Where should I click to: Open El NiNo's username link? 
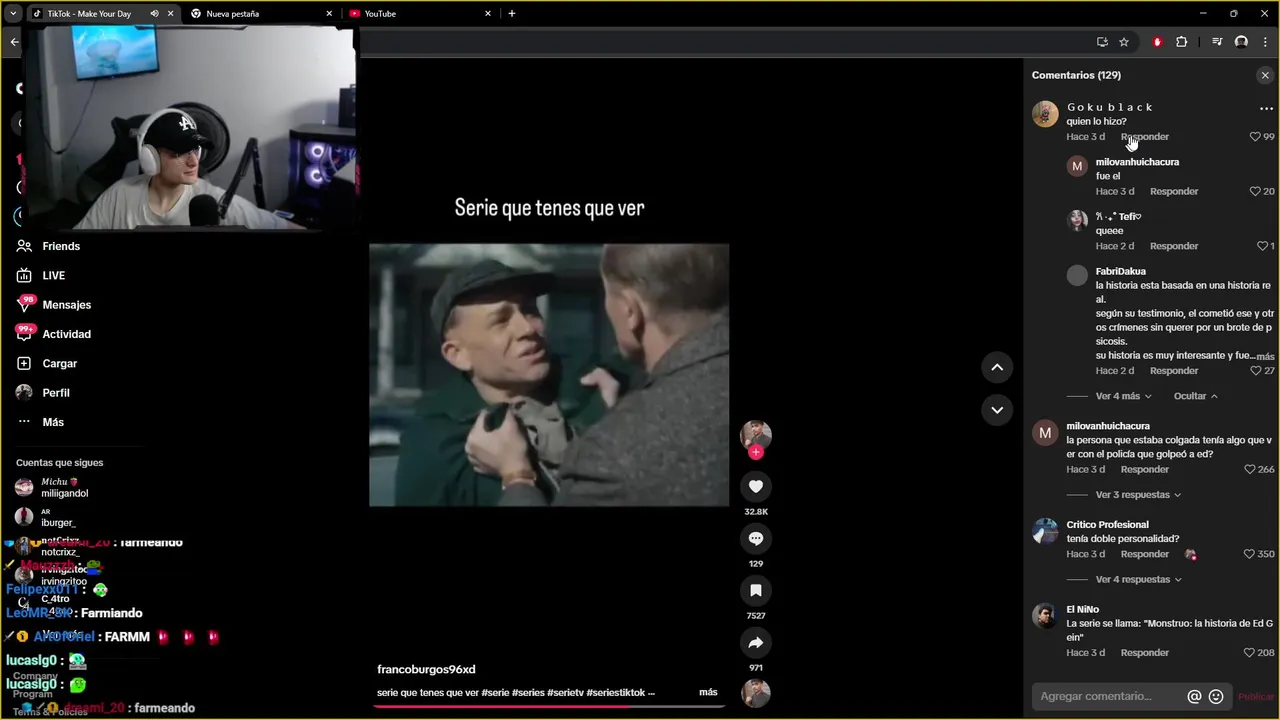[x=1082, y=609]
